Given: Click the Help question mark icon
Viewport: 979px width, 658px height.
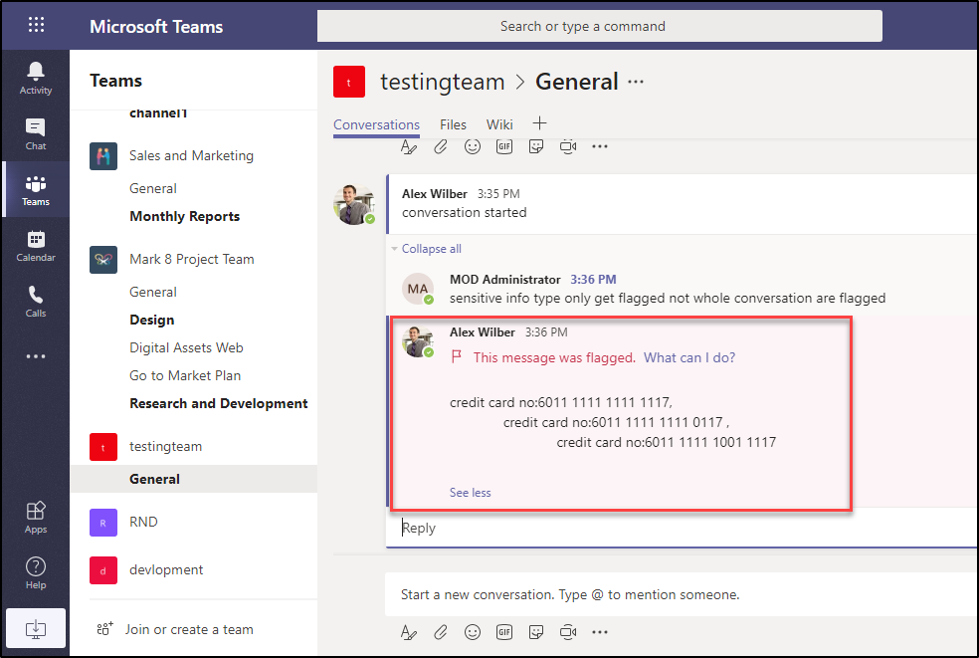Looking at the screenshot, I should (x=36, y=572).
